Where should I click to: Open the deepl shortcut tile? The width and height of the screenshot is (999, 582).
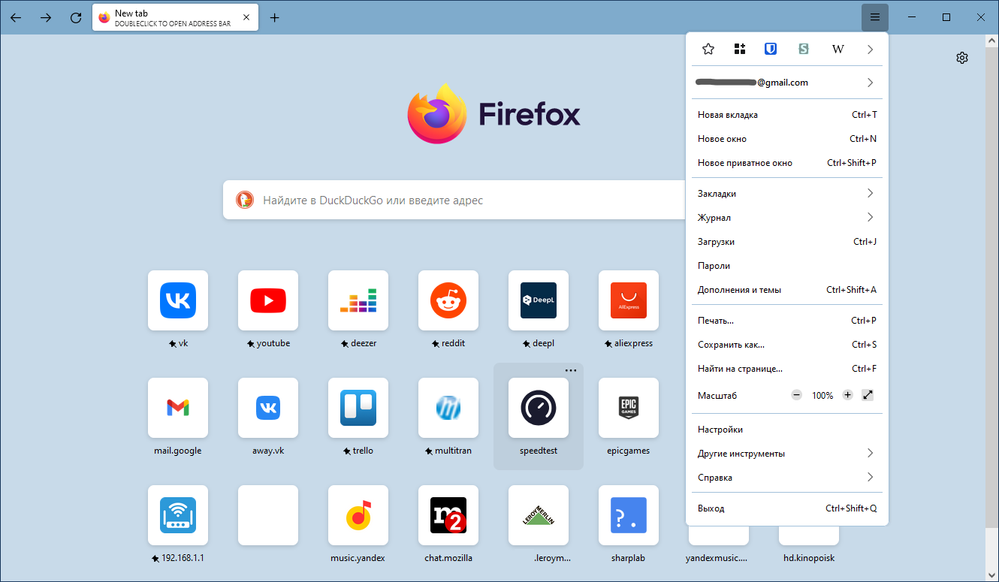point(538,300)
